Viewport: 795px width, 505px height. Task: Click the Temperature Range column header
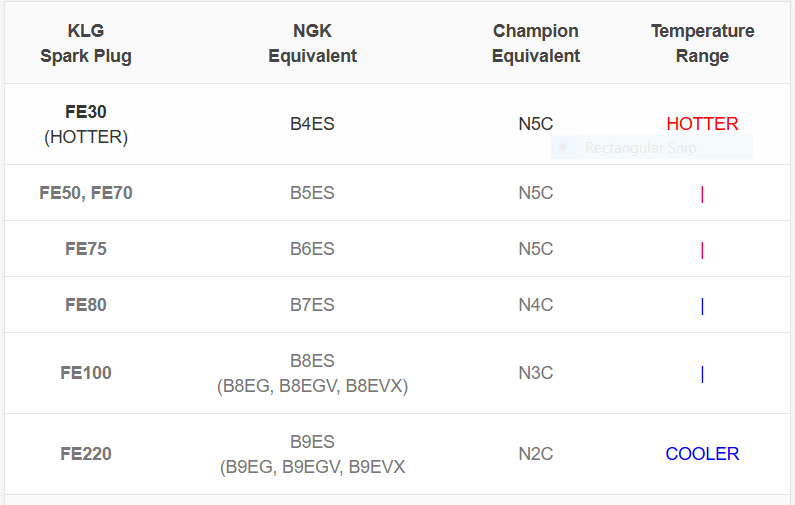coord(702,43)
